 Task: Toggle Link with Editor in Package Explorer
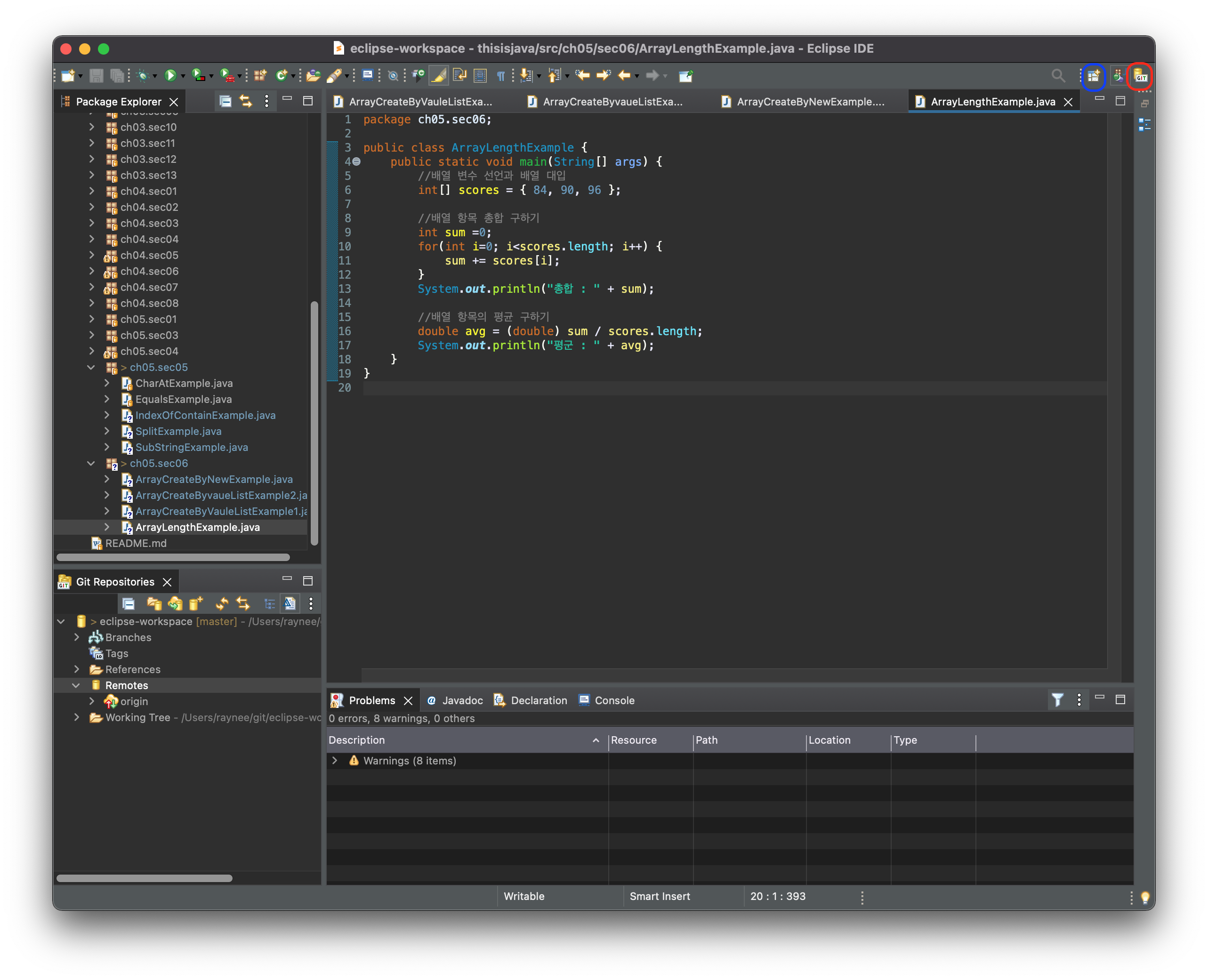click(246, 101)
